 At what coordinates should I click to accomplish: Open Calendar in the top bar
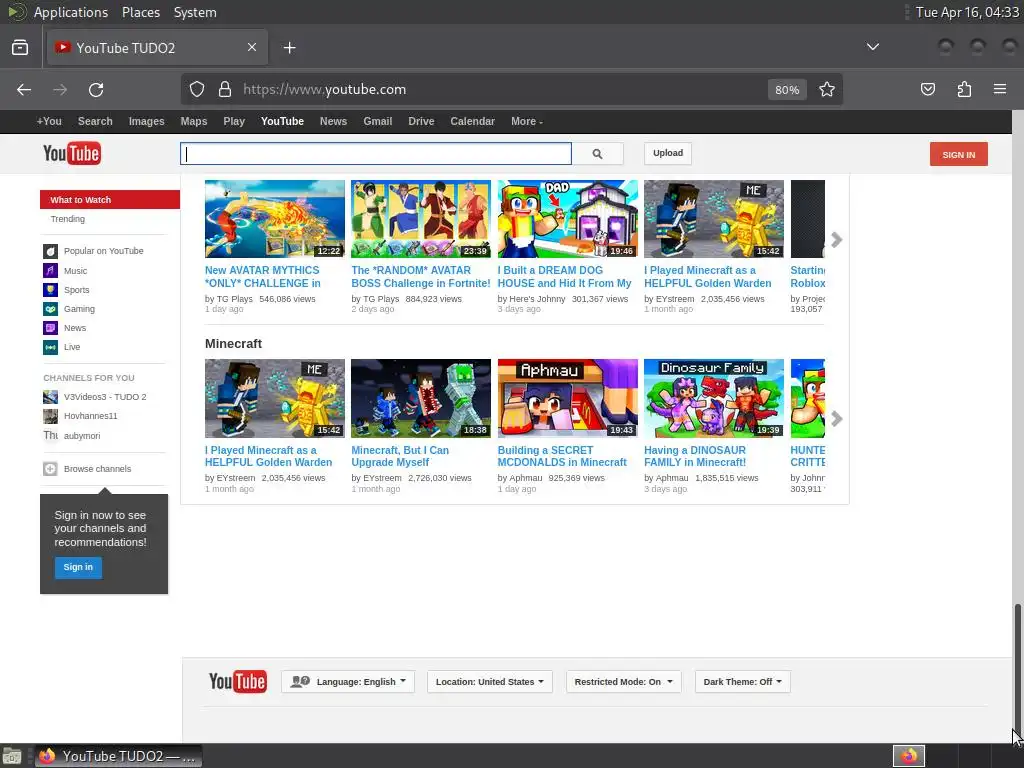pos(472,121)
